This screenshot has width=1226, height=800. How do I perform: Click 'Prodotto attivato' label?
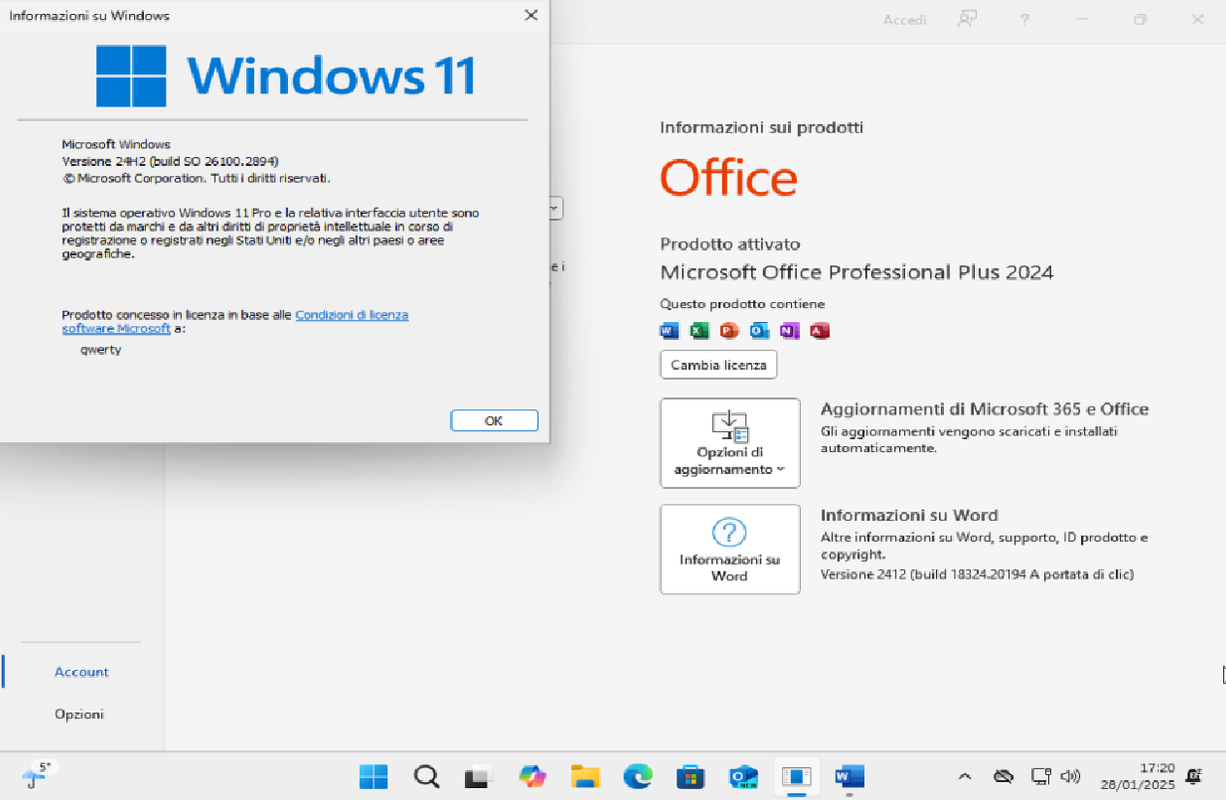coord(730,244)
